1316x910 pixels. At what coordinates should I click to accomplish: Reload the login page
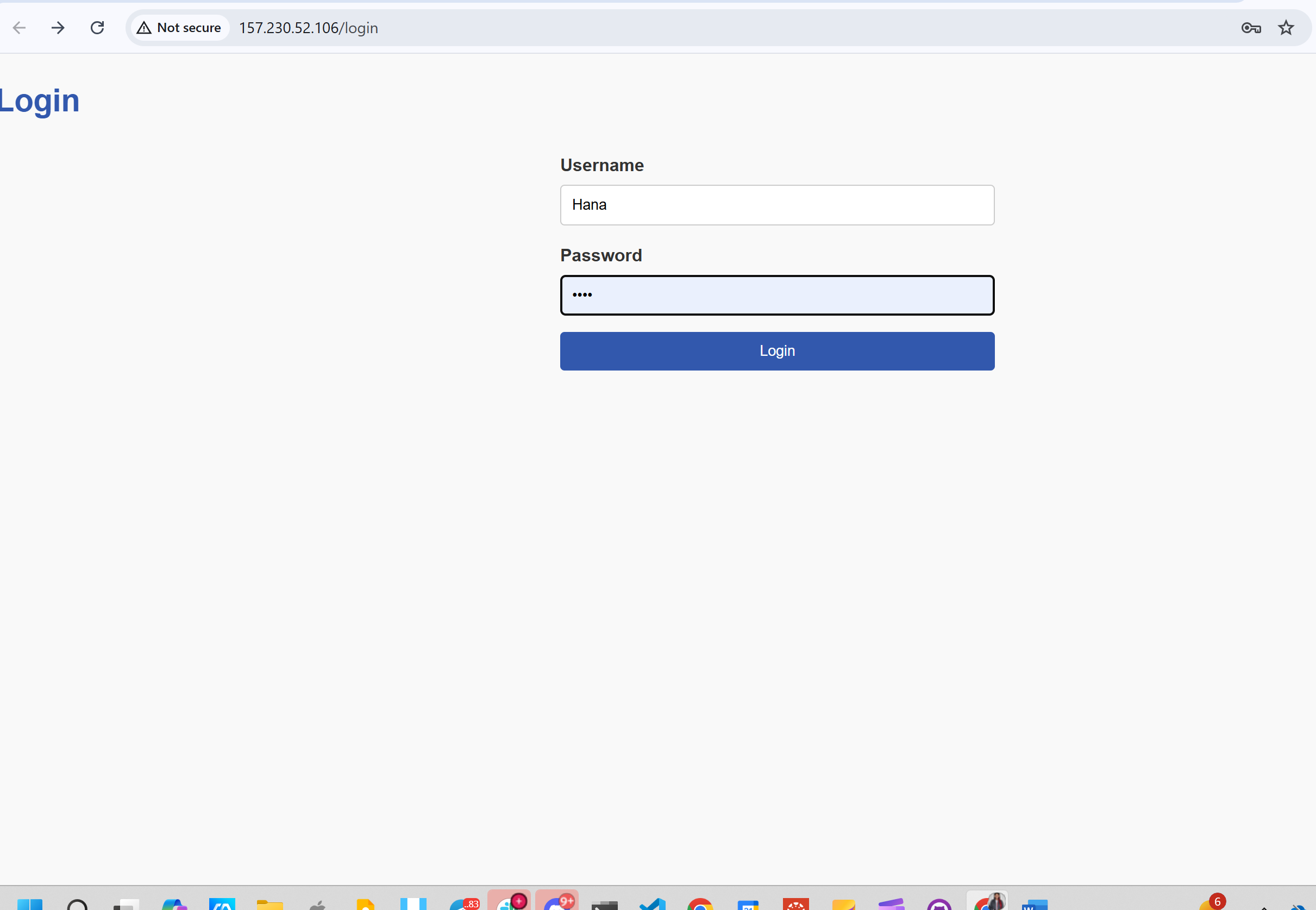coord(97,27)
